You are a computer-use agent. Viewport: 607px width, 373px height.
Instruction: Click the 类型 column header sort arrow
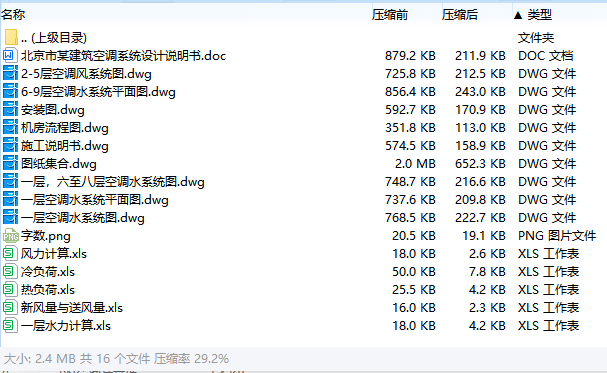click(518, 15)
